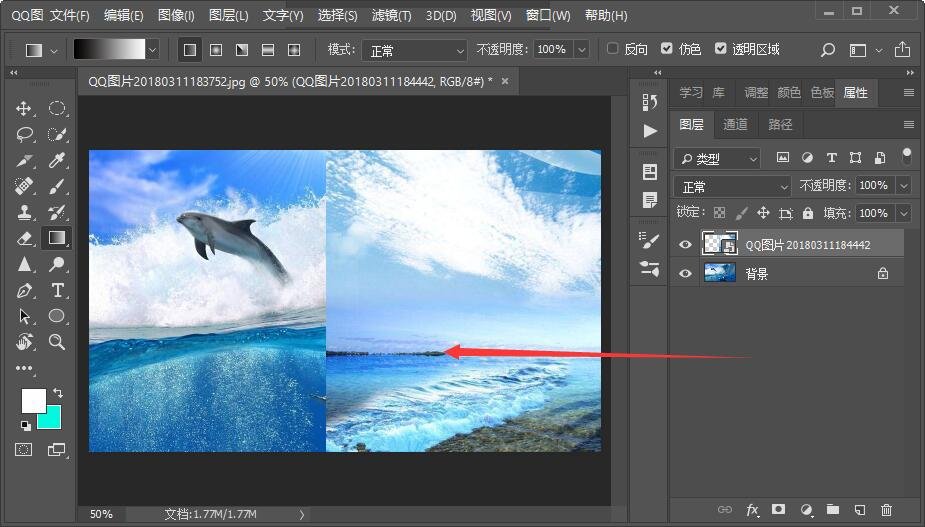The width and height of the screenshot is (925, 527).
Task: Toggle lock transparent pixels
Action: 719,213
